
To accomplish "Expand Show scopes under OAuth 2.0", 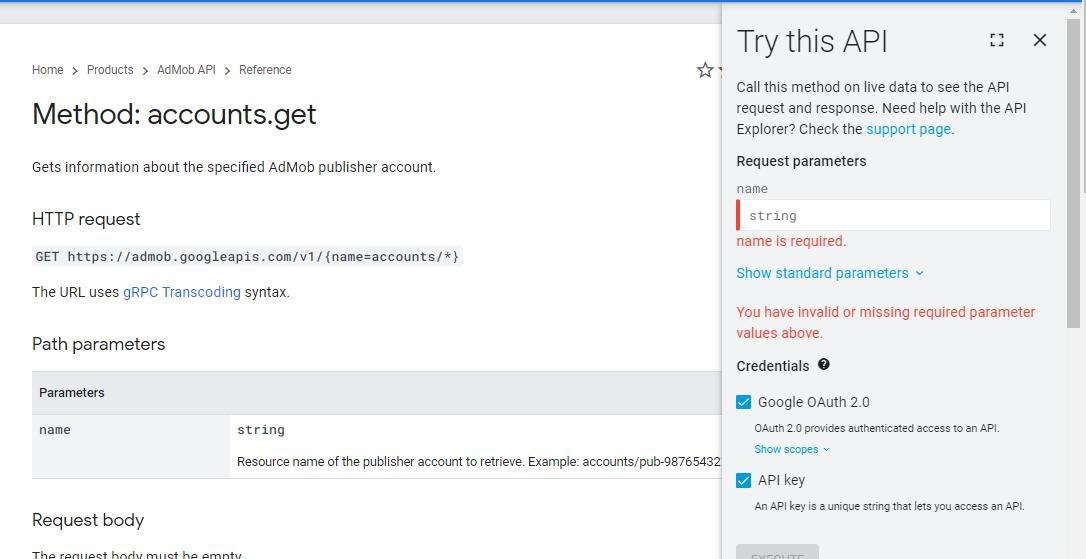I will (792, 449).
